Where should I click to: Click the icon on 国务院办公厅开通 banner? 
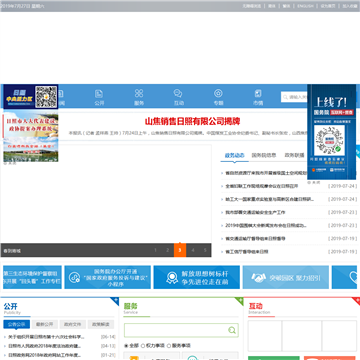(x=74, y=277)
